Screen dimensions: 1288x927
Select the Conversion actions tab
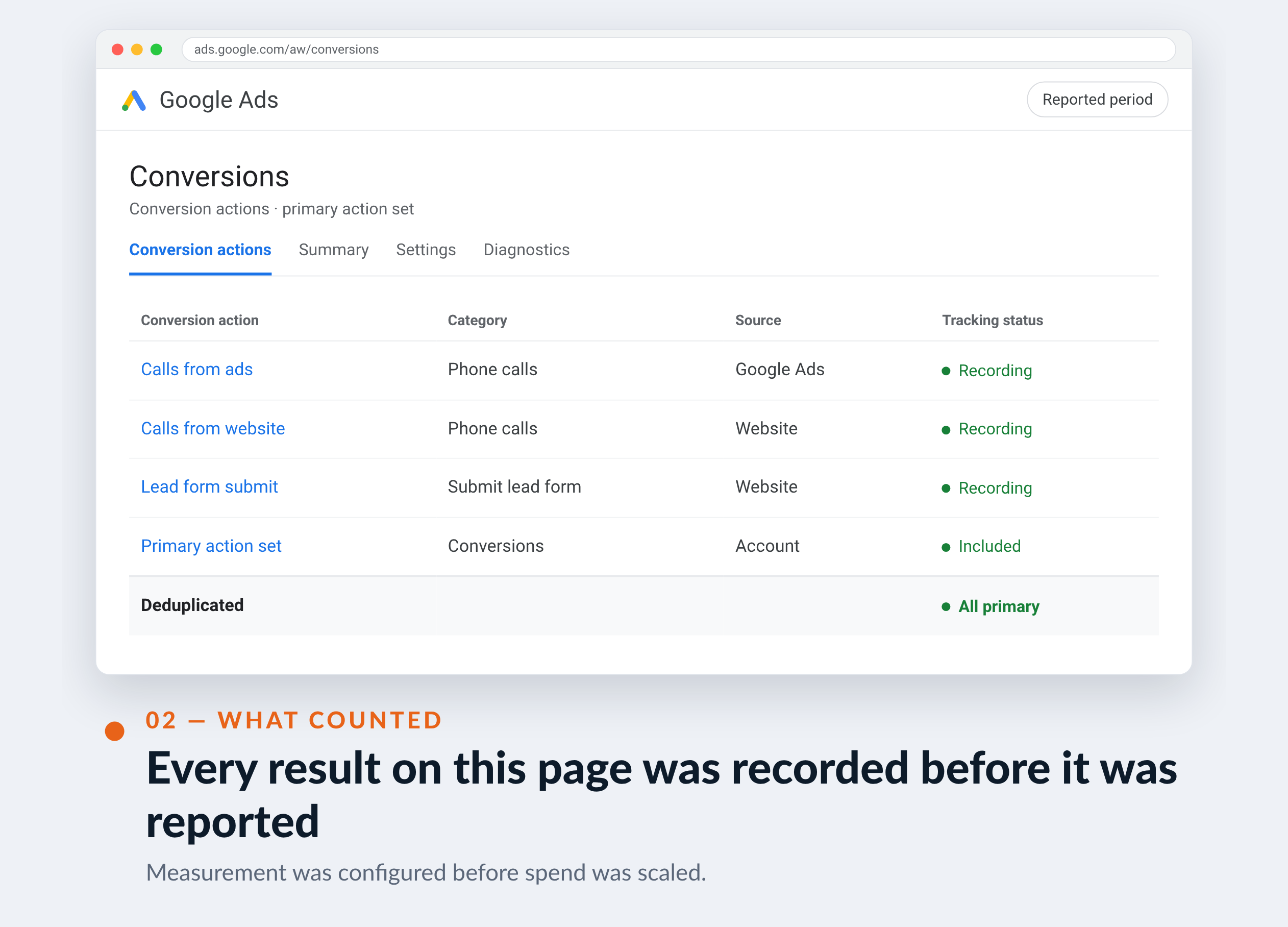pyautogui.click(x=200, y=250)
